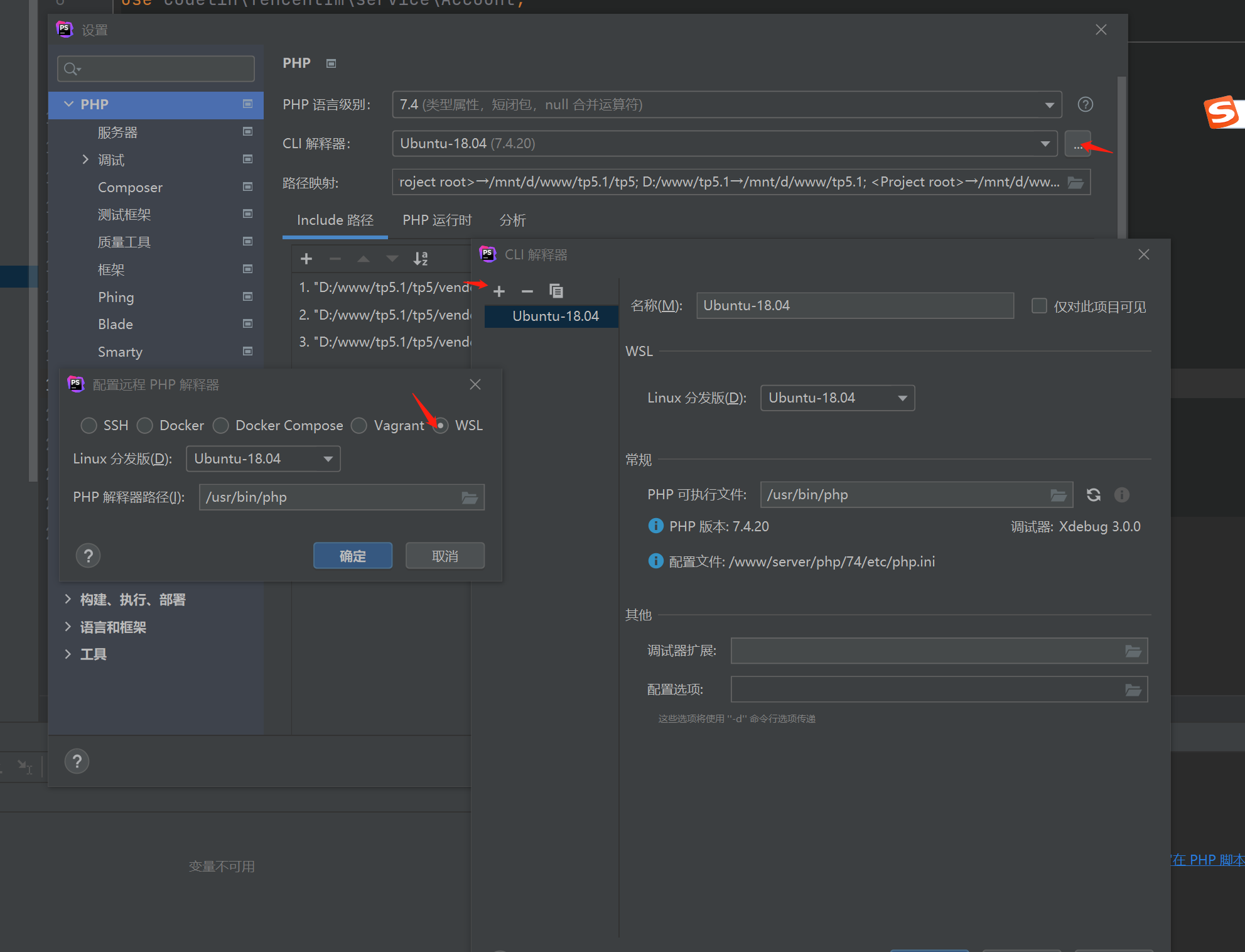Screen dimensions: 1245x952
Task: Click project icon on Composer row
Action: pyautogui.click(x=248, y=187)
